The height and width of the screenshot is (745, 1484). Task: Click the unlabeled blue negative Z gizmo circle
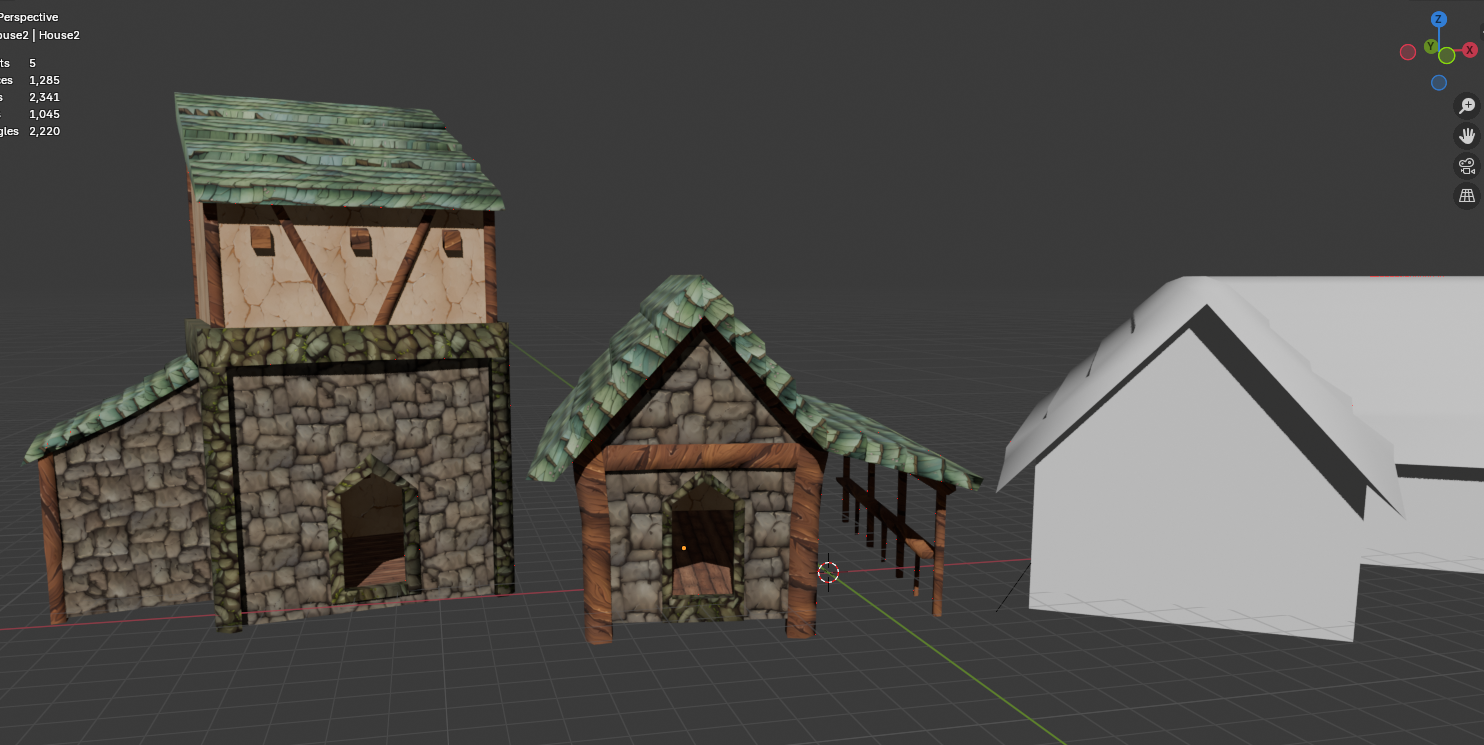(1438, 83)
